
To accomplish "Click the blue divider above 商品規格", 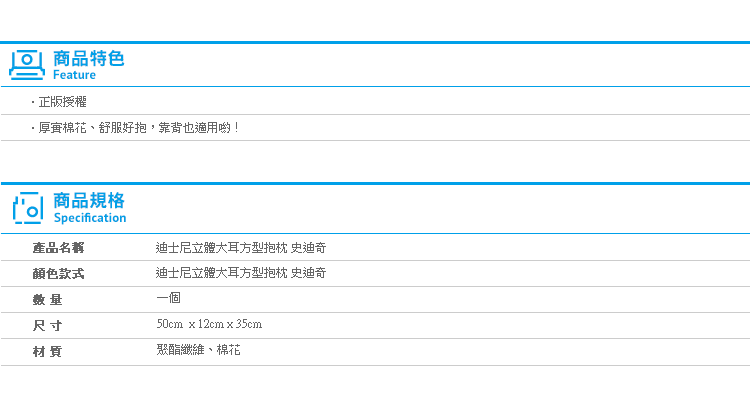I will pos(375,183).
